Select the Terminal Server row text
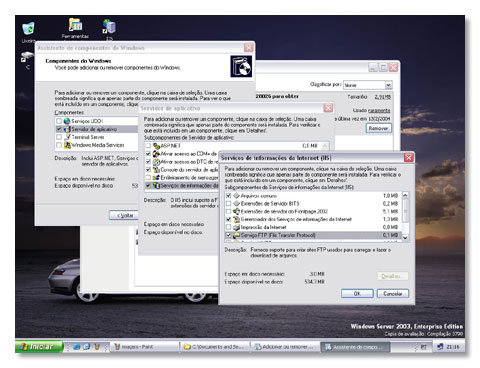 [x=88, y=137]
